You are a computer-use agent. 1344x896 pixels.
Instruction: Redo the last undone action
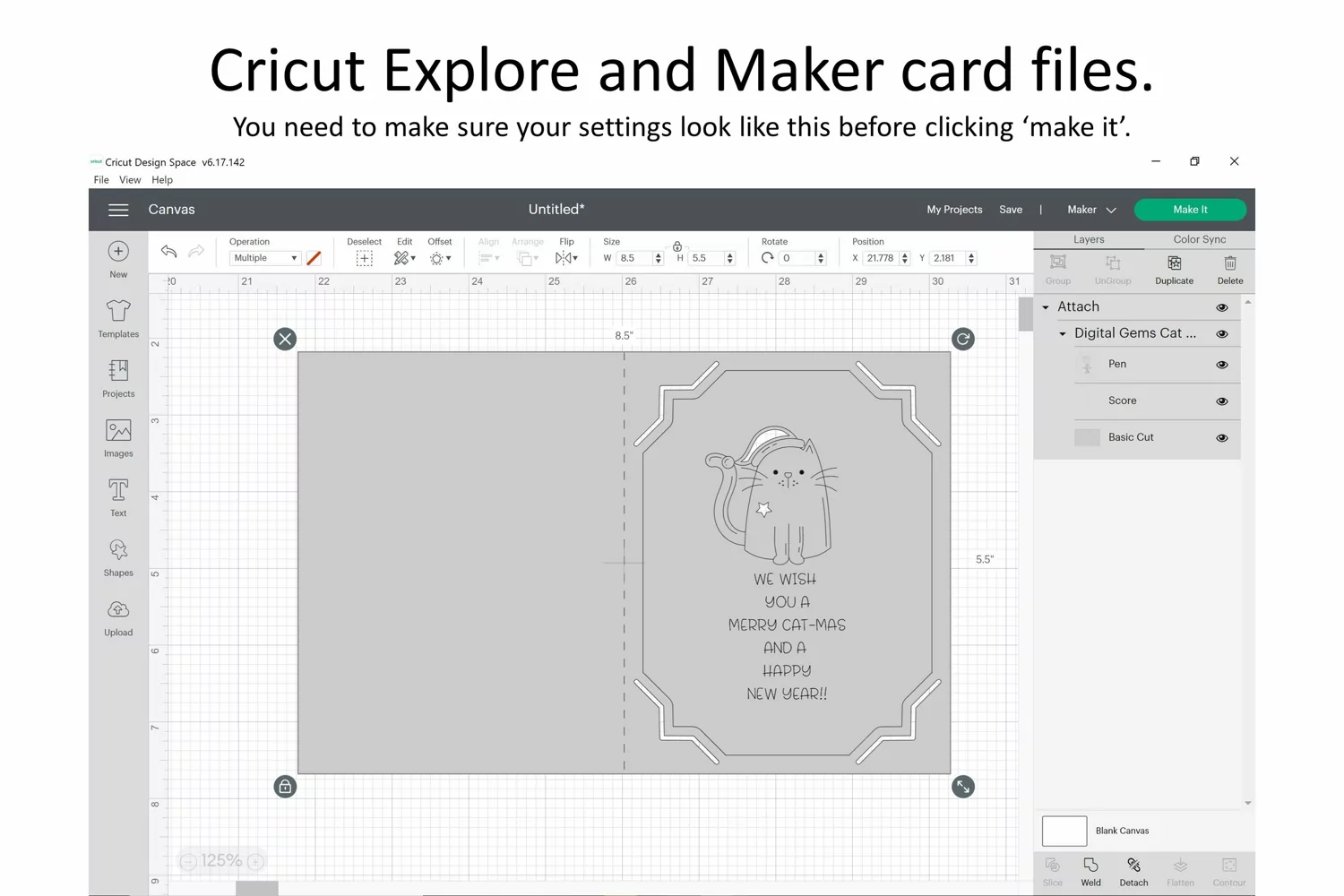[196, 252]
